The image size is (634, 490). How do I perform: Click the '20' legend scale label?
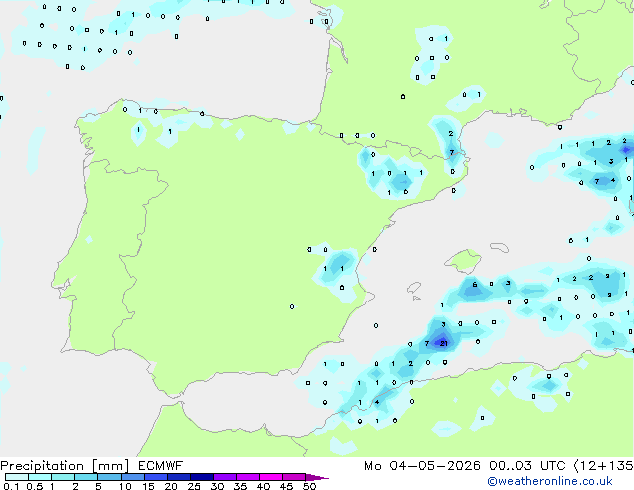coord(171,486)
